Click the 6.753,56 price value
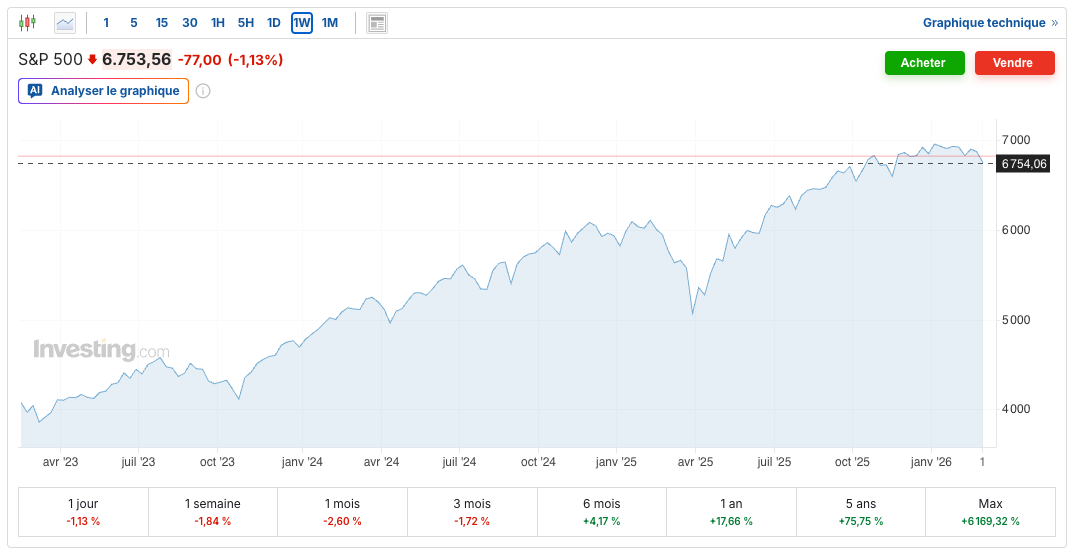The image size is (1079, 556). [x=136, y=60]
